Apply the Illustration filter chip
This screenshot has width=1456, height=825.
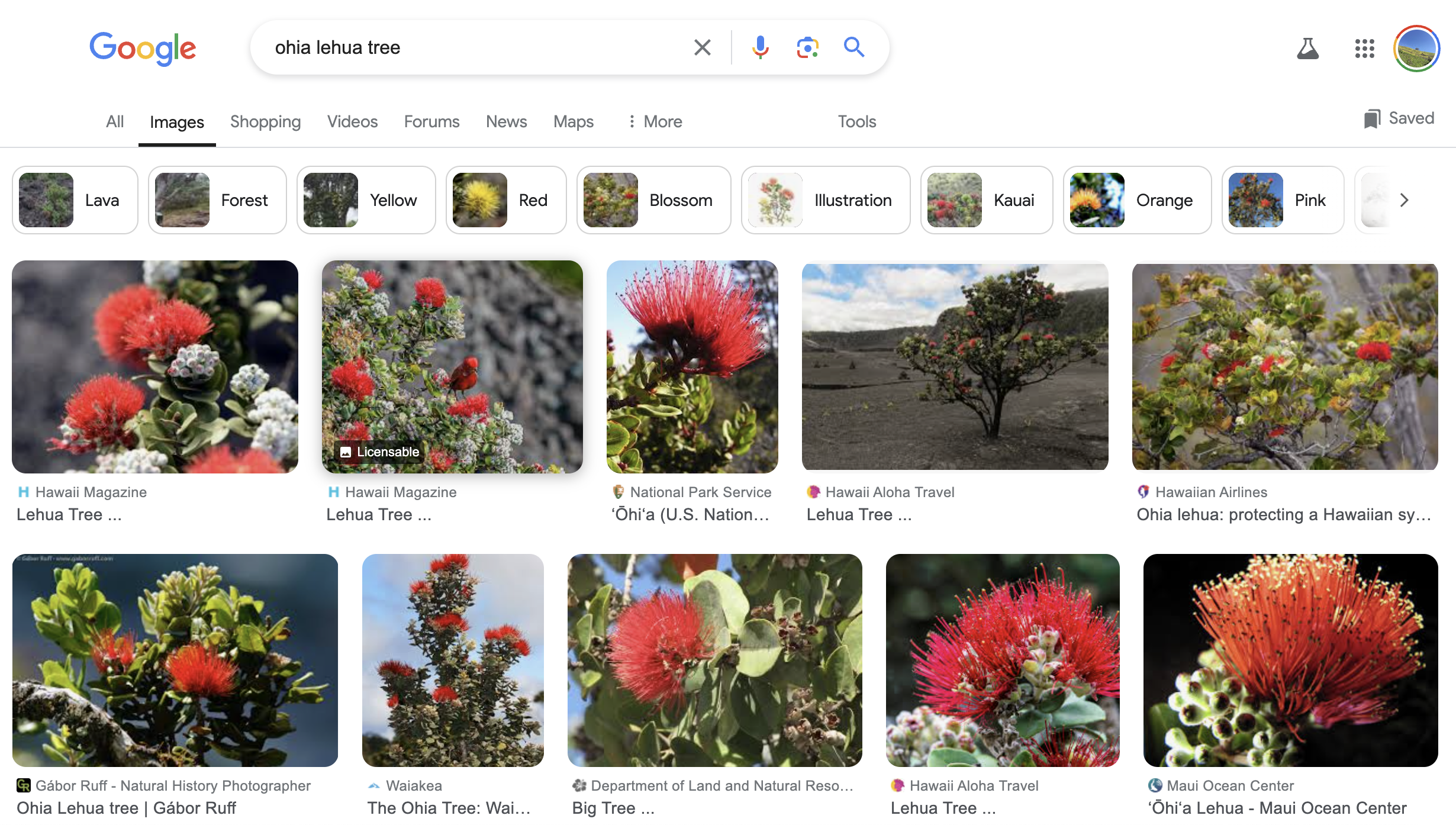click(826, 200)
